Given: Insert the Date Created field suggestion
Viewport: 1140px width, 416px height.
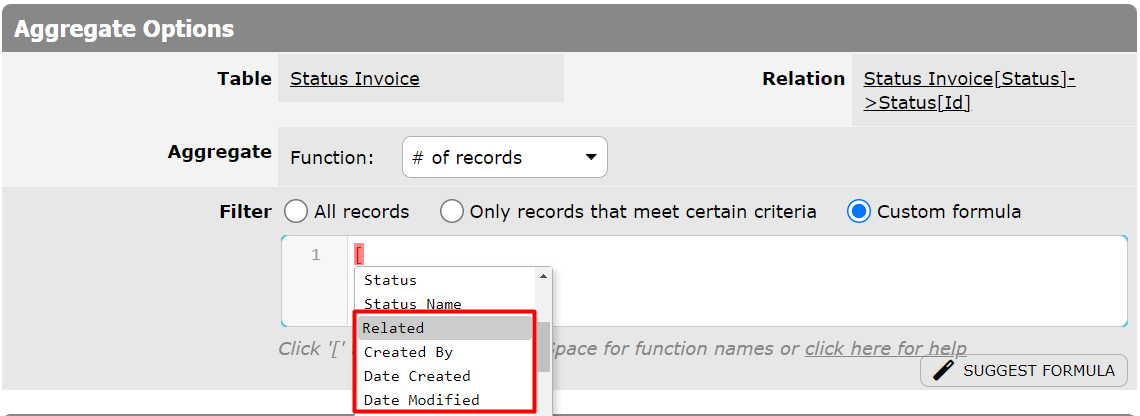Looking at the screenshot, I should click(x=416, y=376).
